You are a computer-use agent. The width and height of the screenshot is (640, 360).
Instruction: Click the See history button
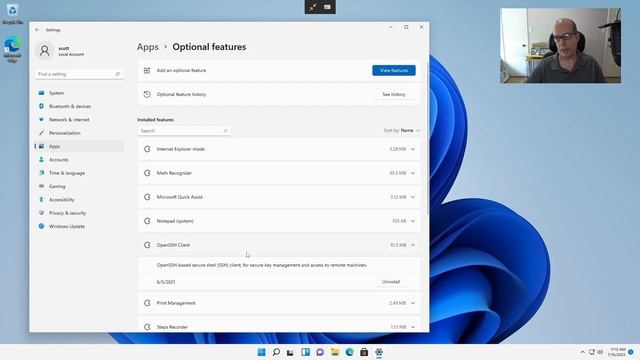394,94
